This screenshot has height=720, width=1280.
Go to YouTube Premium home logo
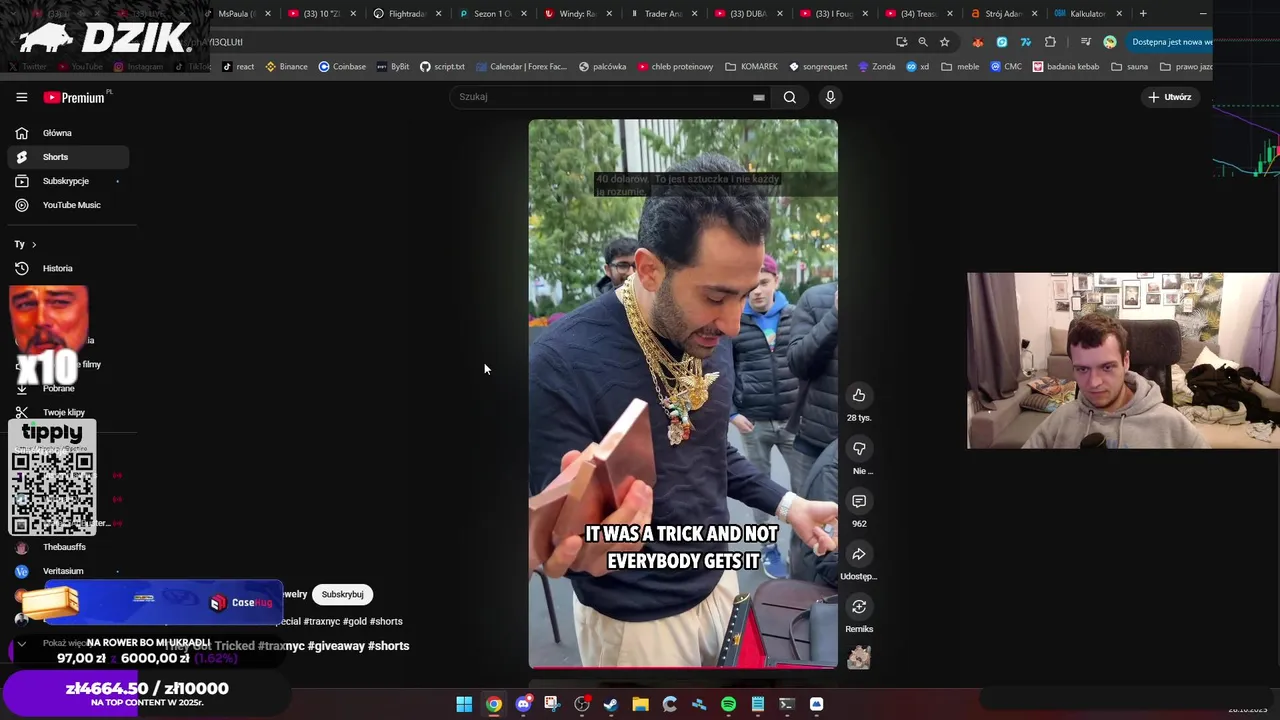coord(74,97)
